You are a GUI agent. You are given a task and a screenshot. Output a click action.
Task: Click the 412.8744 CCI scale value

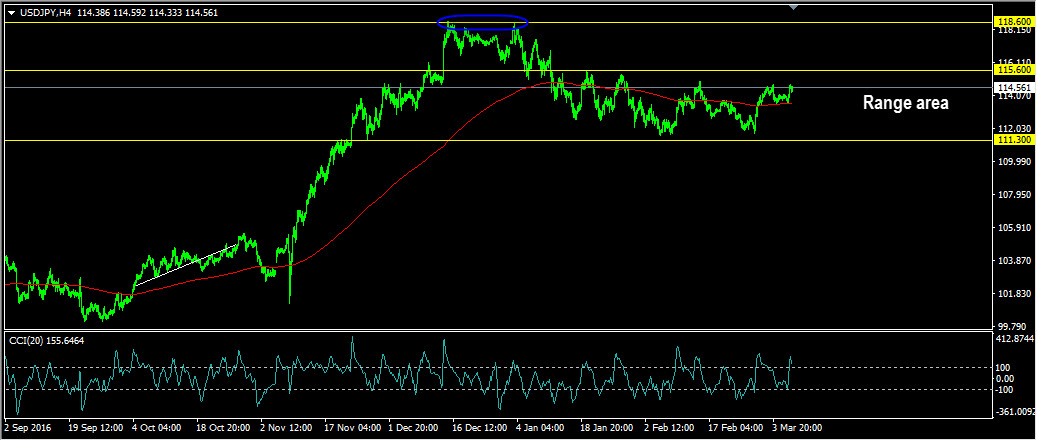1014,339
